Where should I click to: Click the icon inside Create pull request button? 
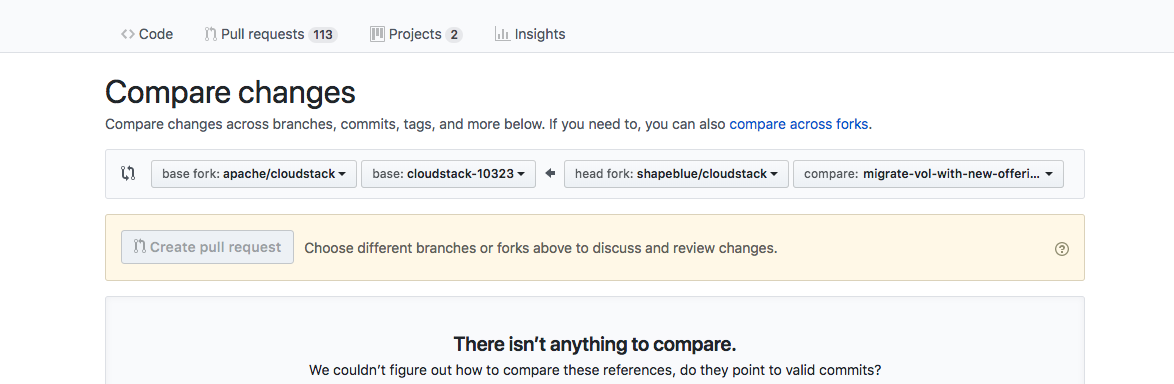pos(139,247)
